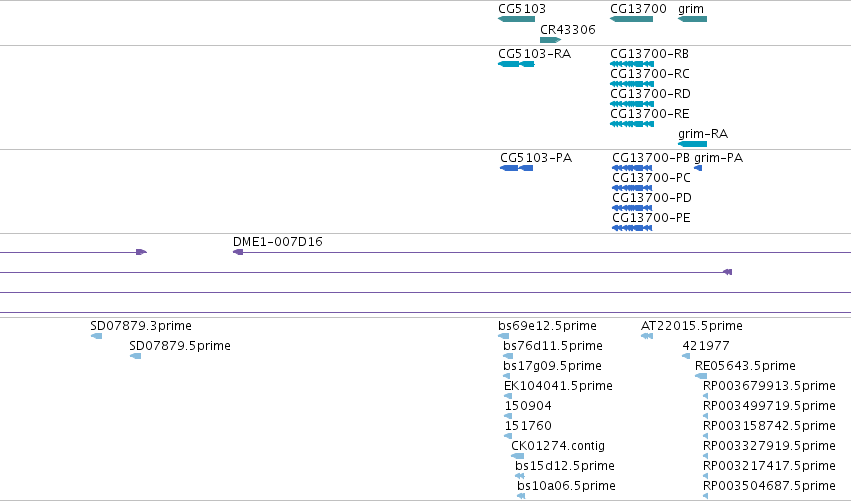Select the RP003217417.5prime marker

(x=706, y=476)
